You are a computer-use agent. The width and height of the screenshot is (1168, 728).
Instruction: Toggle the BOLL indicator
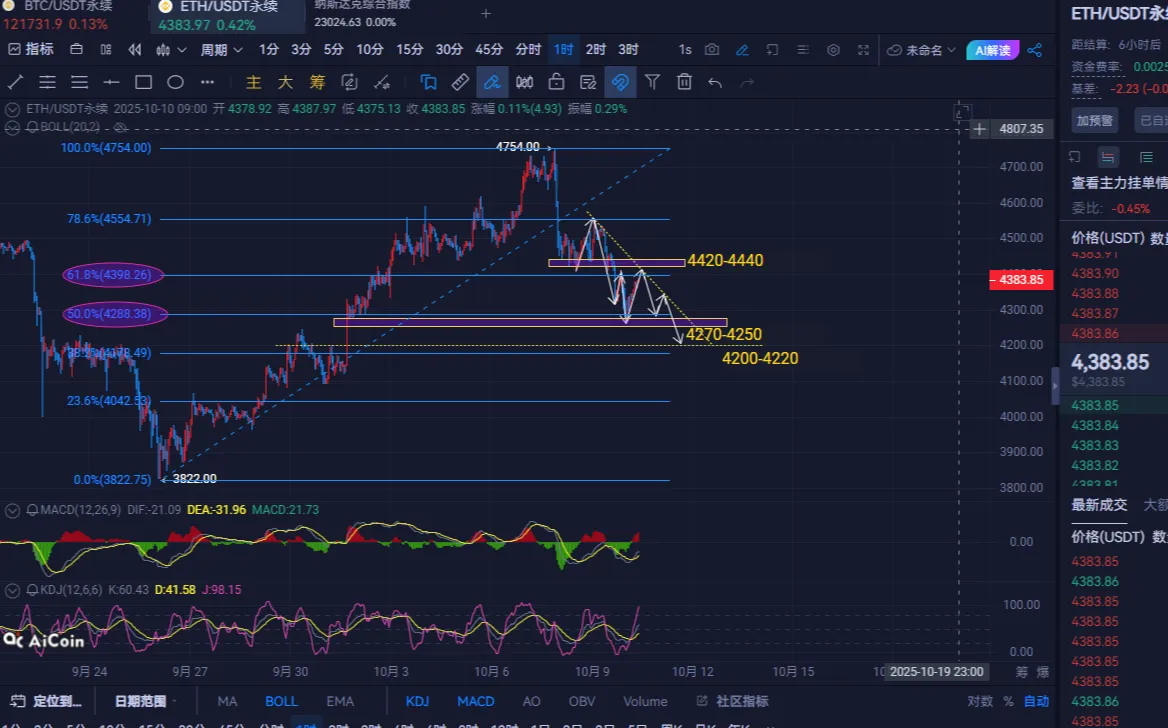click(281, 701)
